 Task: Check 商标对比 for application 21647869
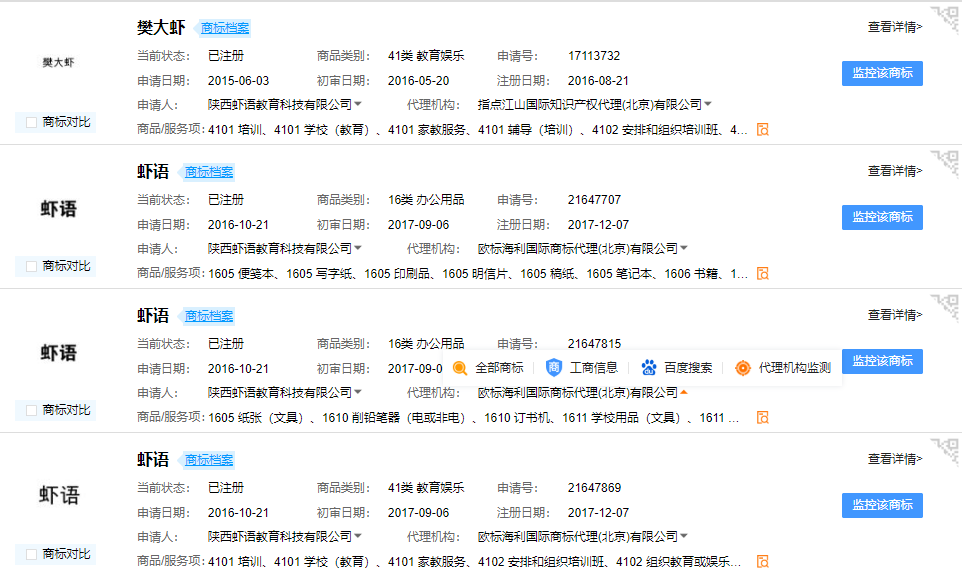(x=31, y=554)
